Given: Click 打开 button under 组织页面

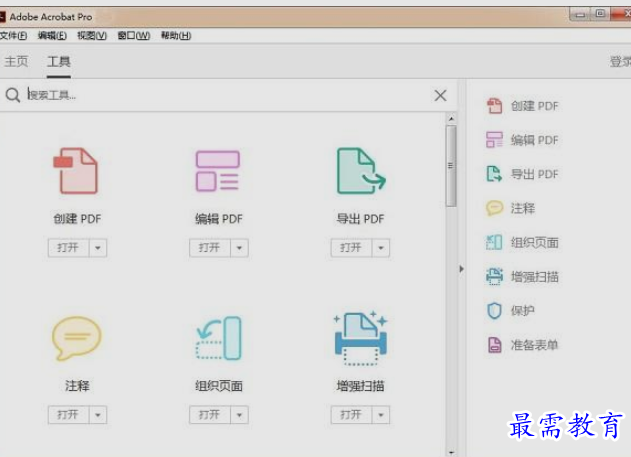Looking at the screenshot, I should click(210, 415).
